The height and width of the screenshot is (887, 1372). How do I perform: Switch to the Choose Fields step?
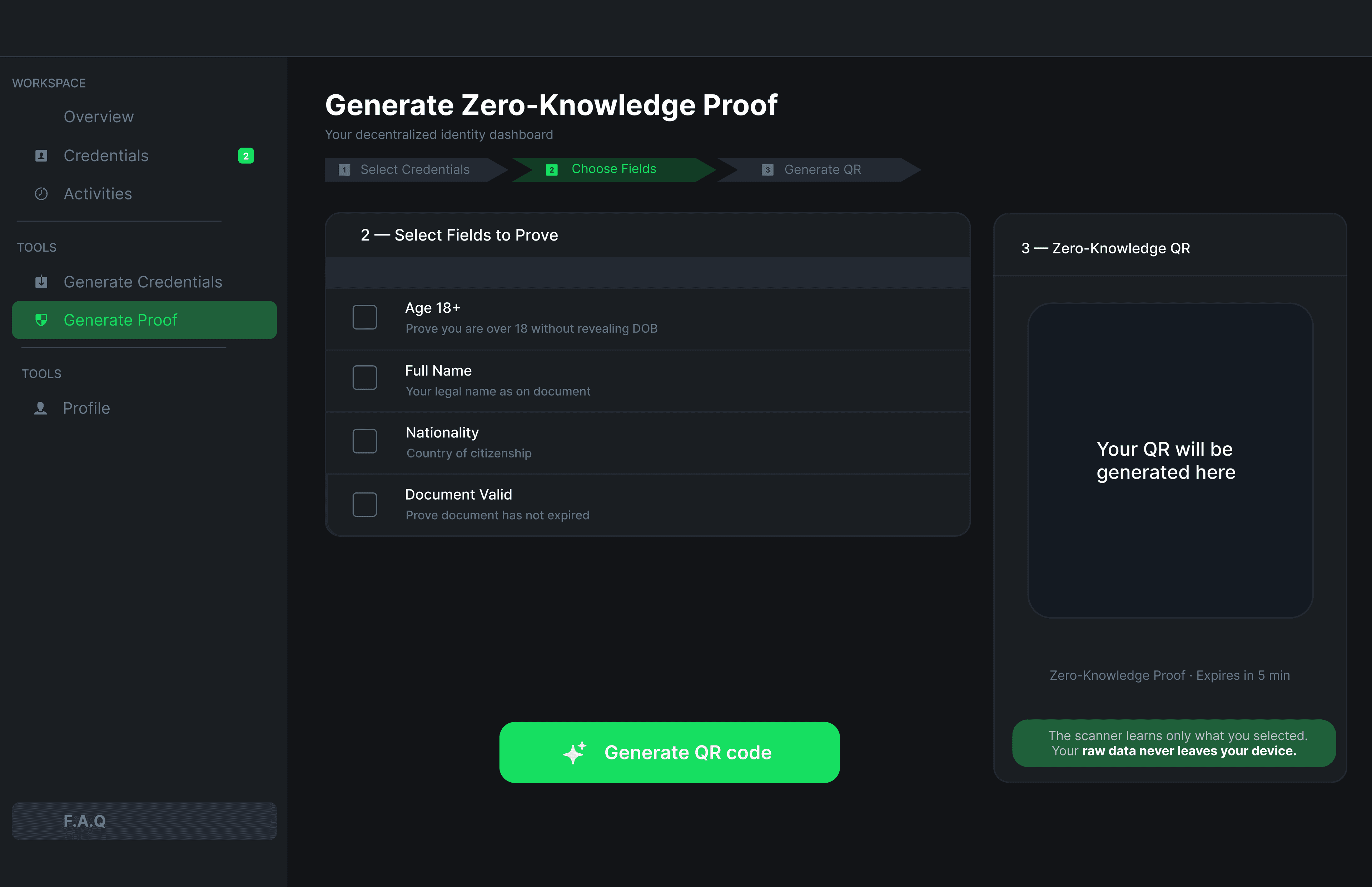(x=614, y=170)
